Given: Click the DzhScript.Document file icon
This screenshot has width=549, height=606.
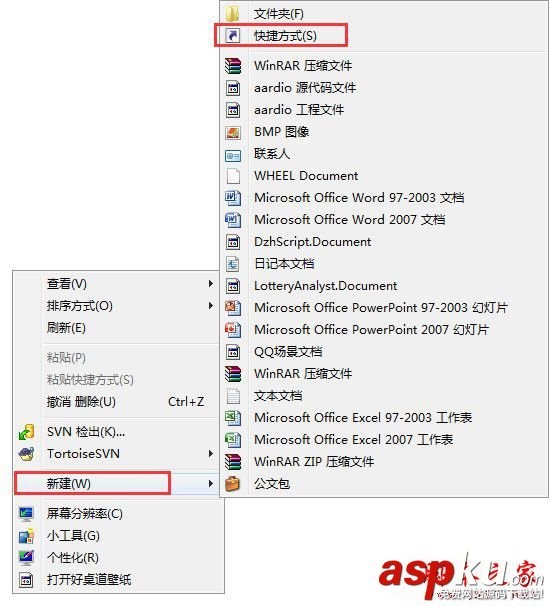Looking at the screenshot, I should pos(233,242).
